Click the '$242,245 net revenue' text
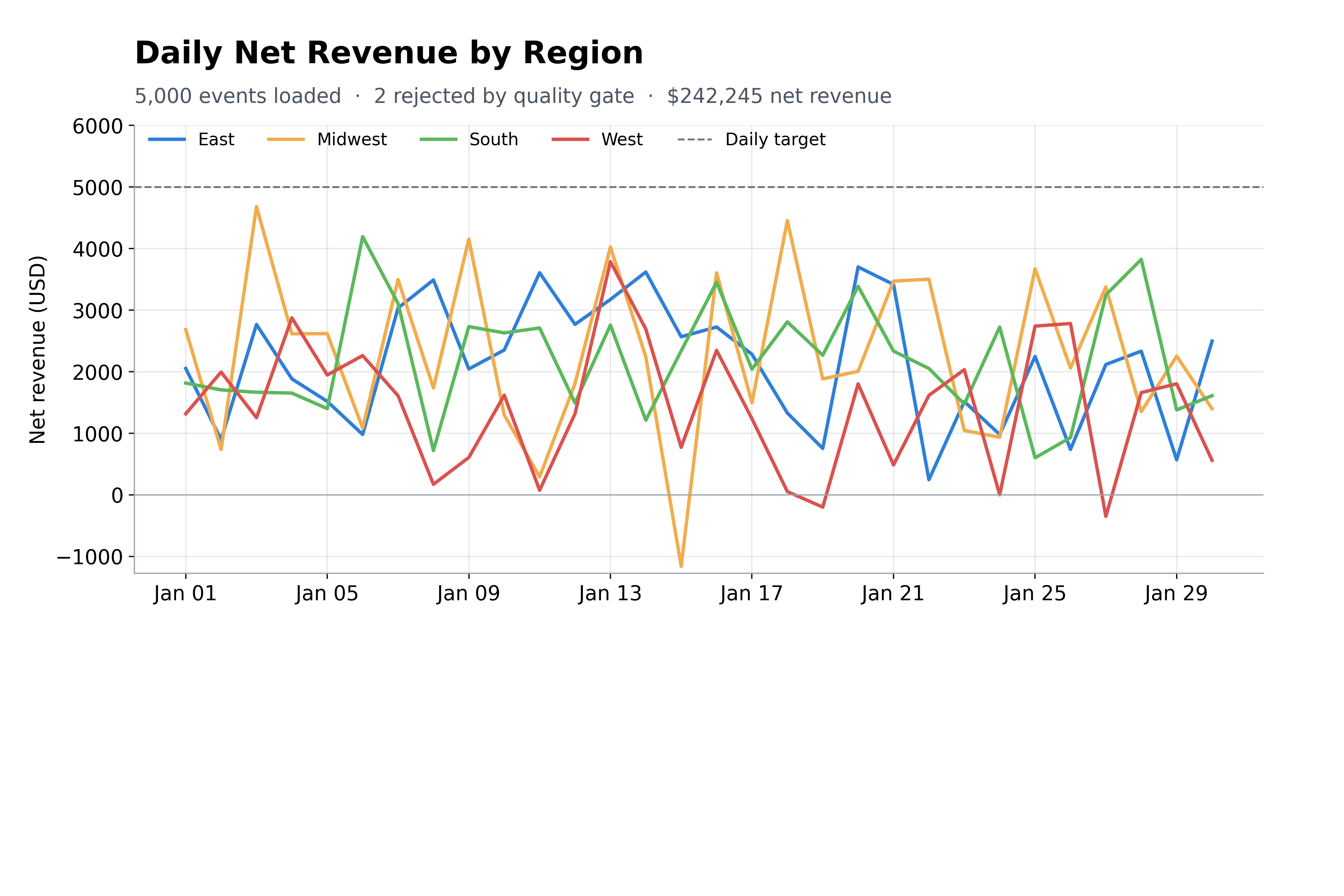The width and height of the screenshot is (1344, 896). [779, 96]
